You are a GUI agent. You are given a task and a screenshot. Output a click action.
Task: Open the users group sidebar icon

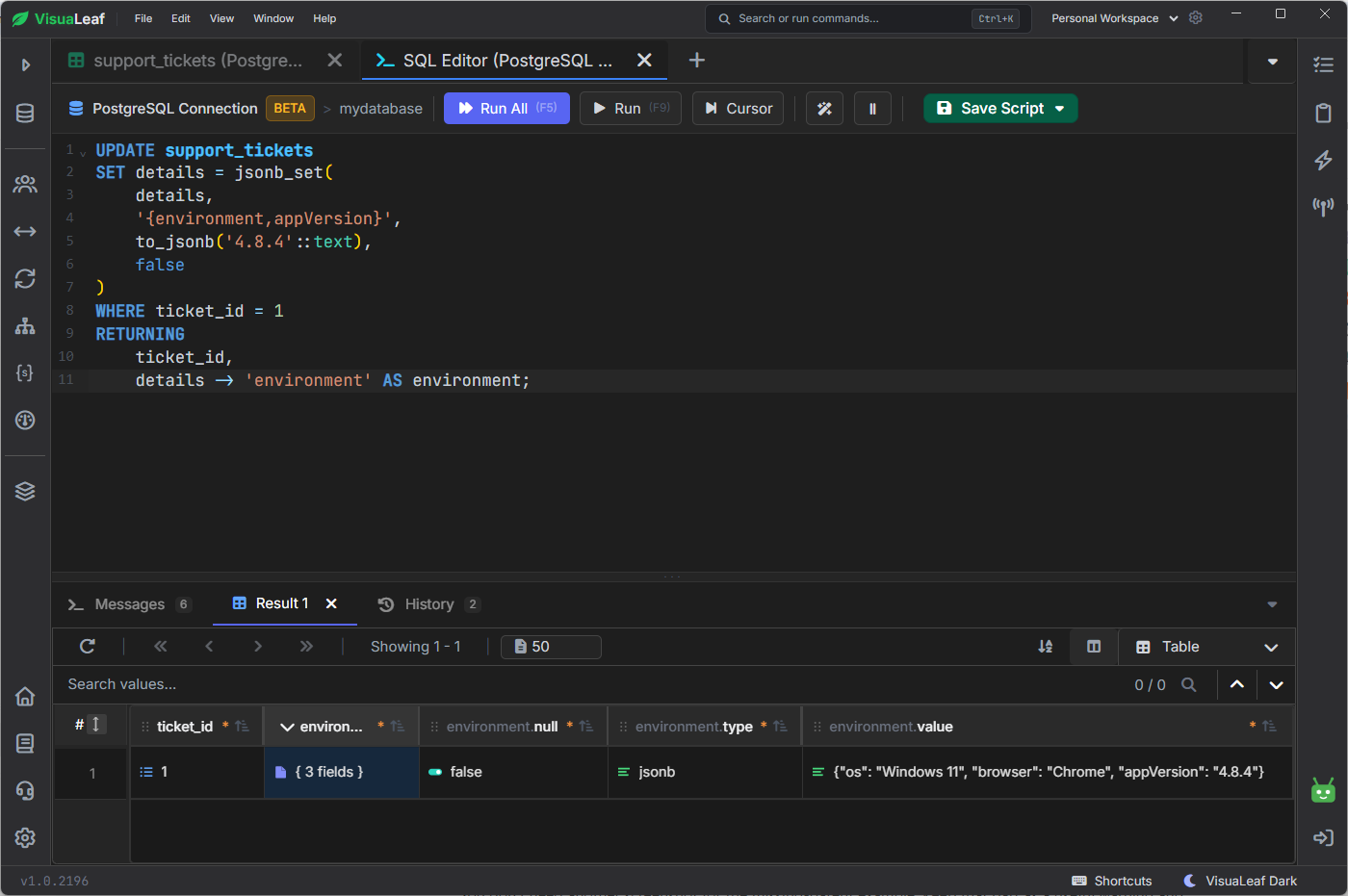pos(25,184)
